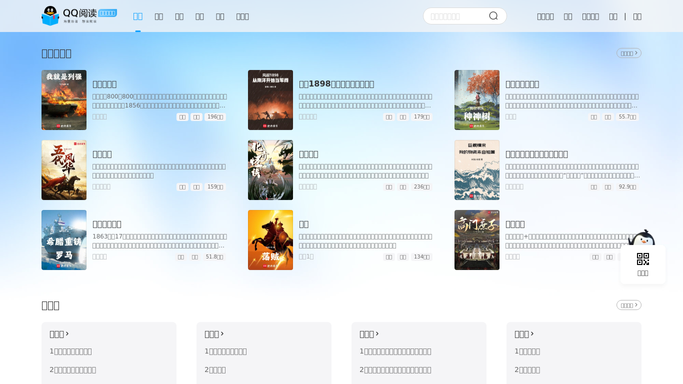Expand the first ranking list header chevron
Screen dimensions: 683x384
click(x=59, y=334)
